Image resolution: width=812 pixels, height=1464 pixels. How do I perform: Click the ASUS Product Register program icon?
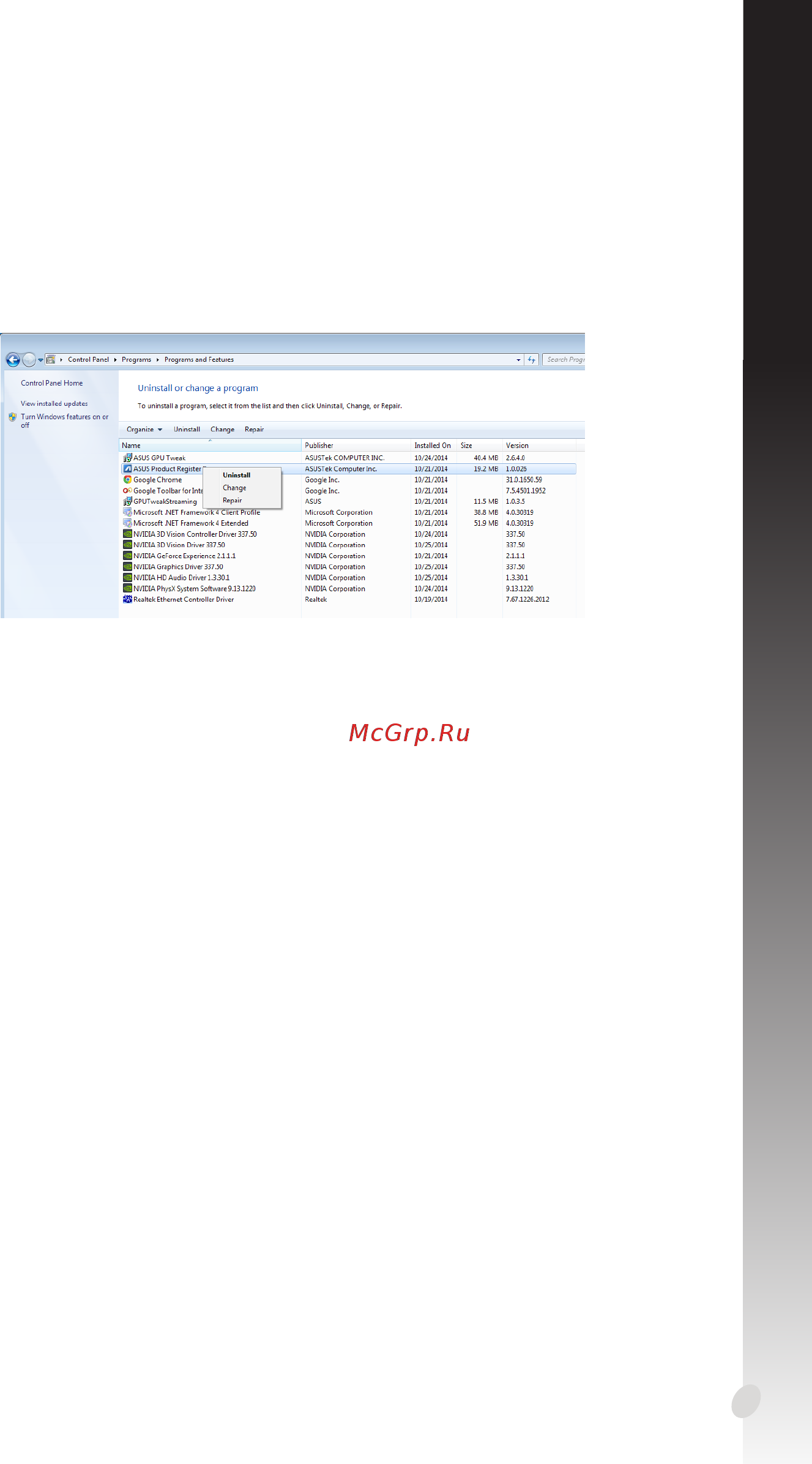tap(127, 469)
